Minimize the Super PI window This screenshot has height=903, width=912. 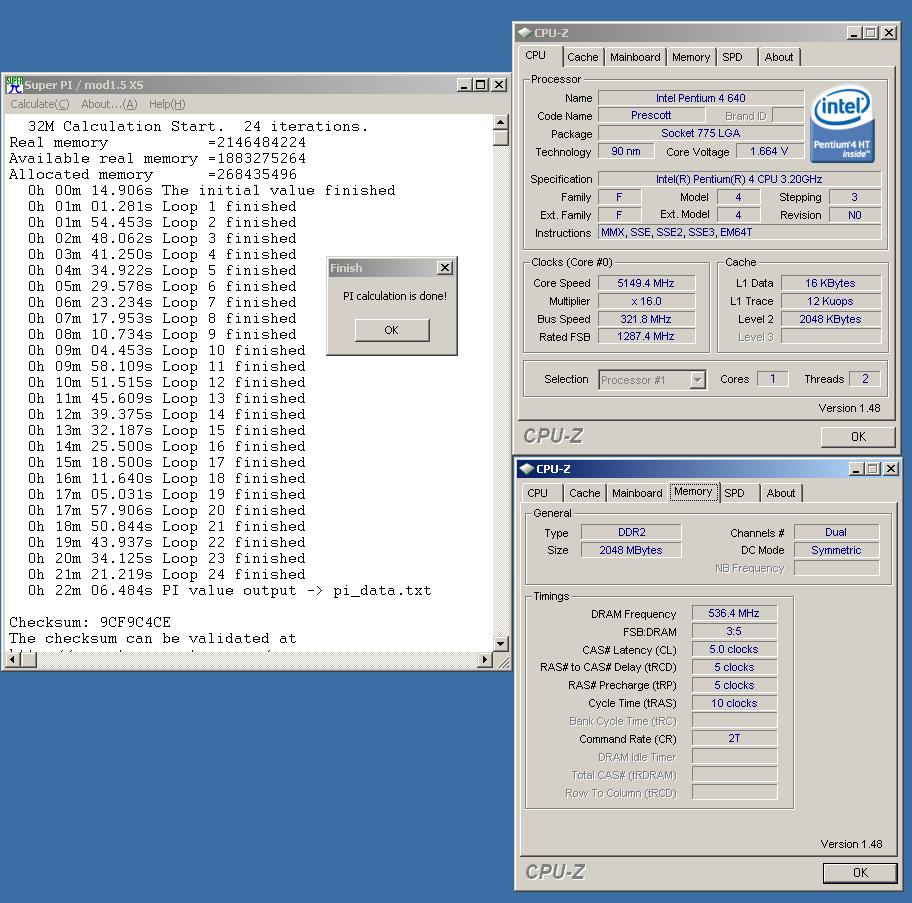click(x=464, y=85)
